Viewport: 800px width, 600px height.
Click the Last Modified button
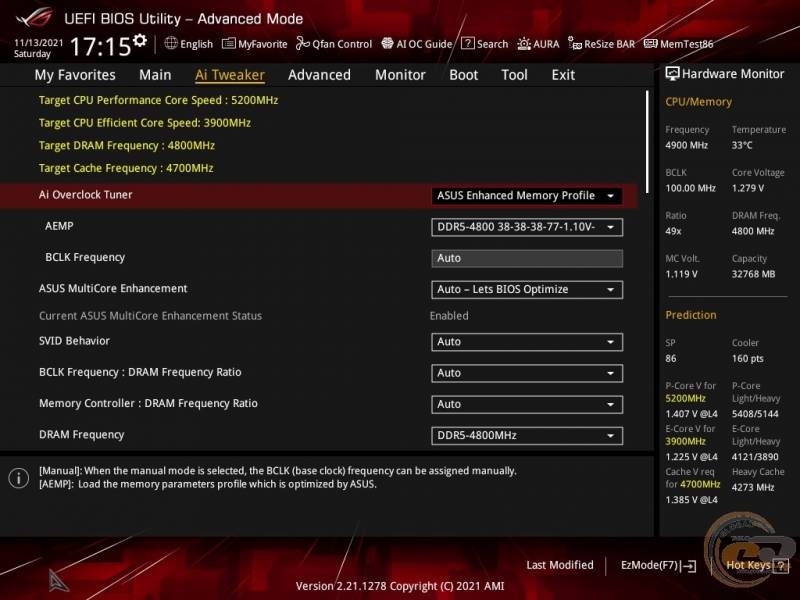[x=560, y=565]
